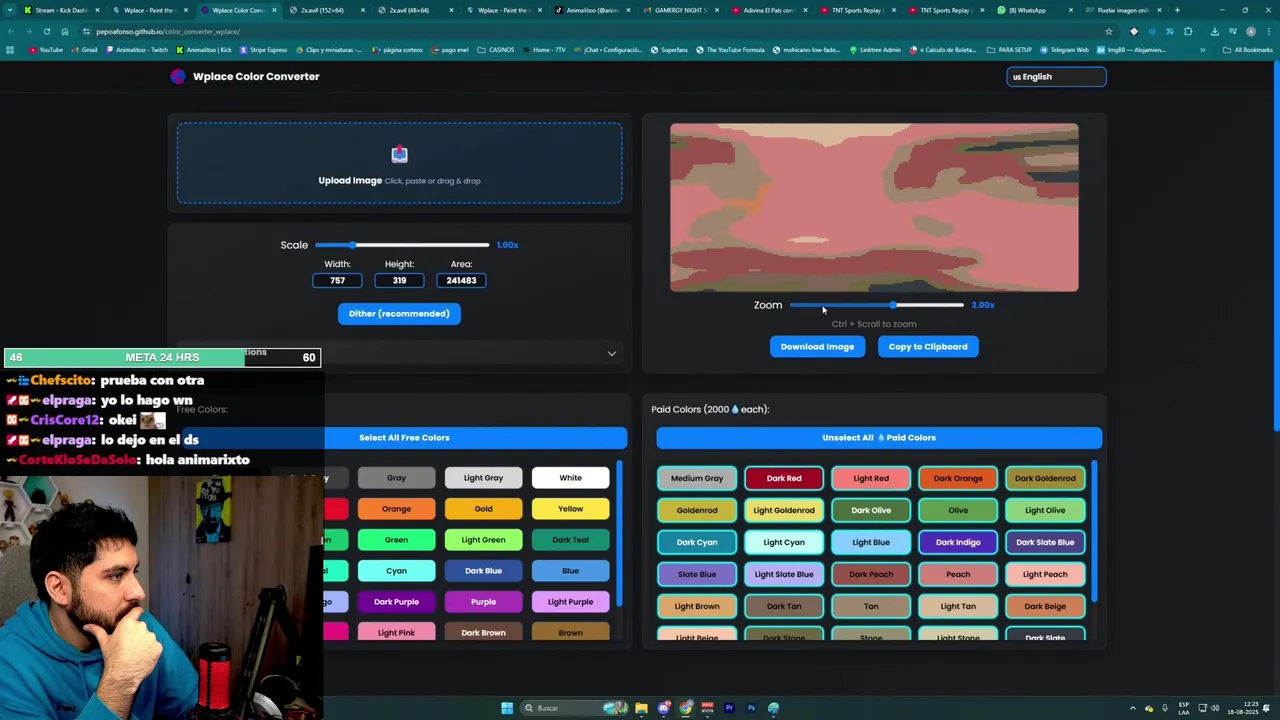The width and height of the screenshot is (1280, 720).
Task: Open the language selector showing English
Action: point(1056,76)
